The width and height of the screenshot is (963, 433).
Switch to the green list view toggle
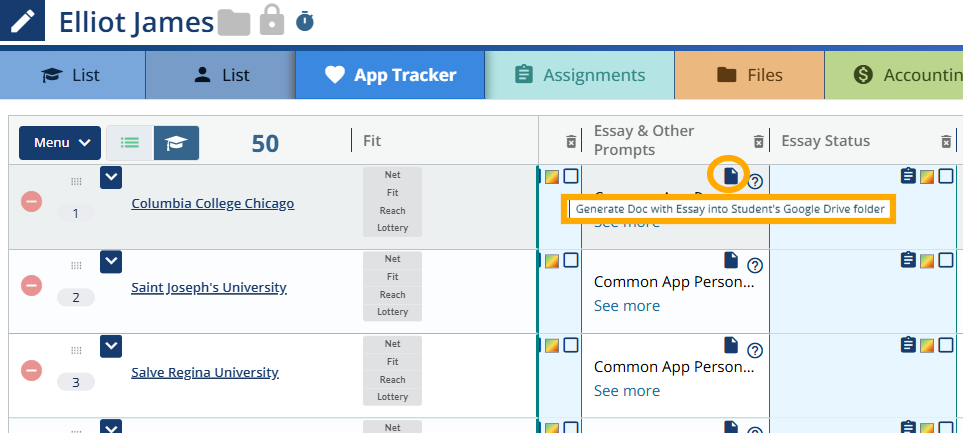point(130,143)
